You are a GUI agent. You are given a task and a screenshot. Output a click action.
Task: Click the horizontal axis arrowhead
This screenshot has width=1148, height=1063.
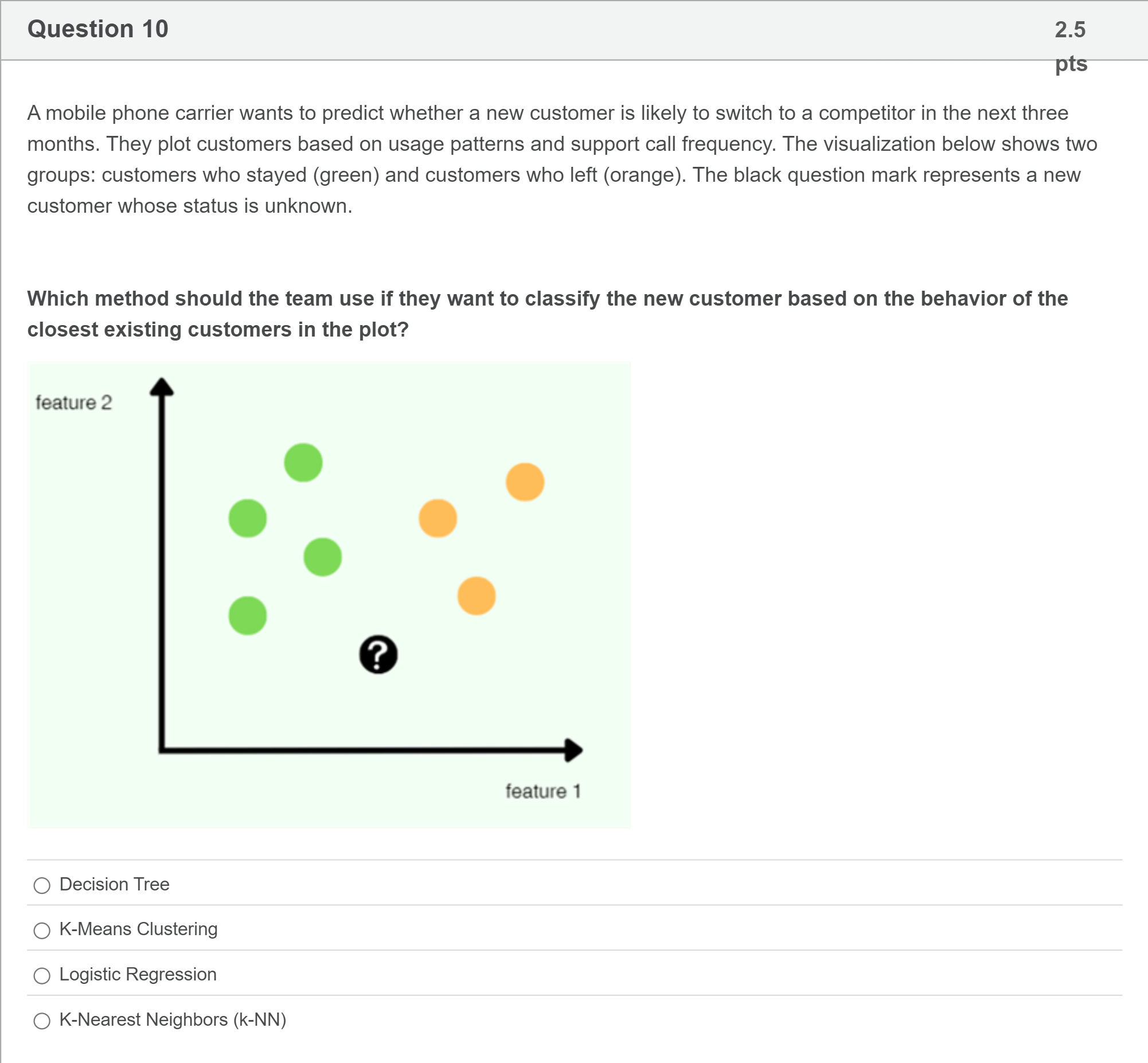pyautogui.click(x=573, y=750)
